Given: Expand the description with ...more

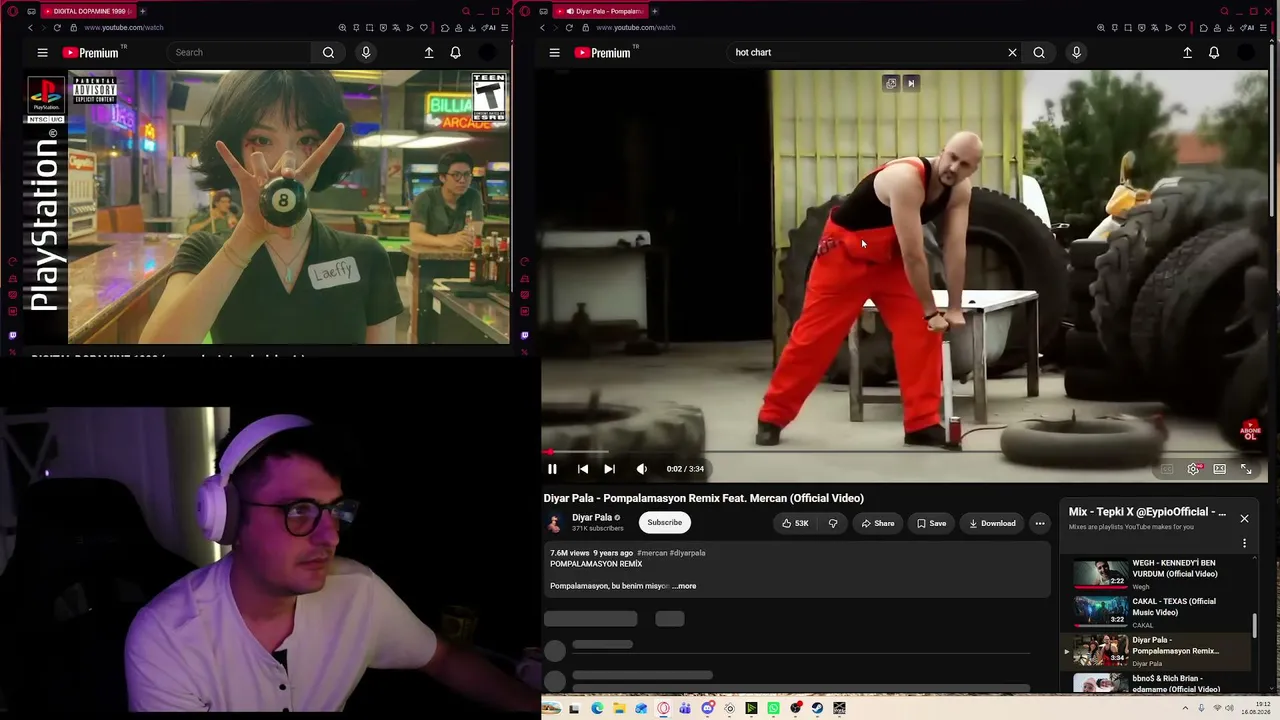Looking at the screenshot, I should pos(684,586).
